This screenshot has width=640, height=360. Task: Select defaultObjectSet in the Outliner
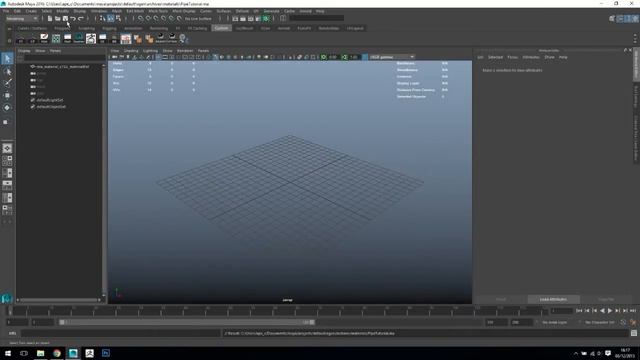click(51, 107)
